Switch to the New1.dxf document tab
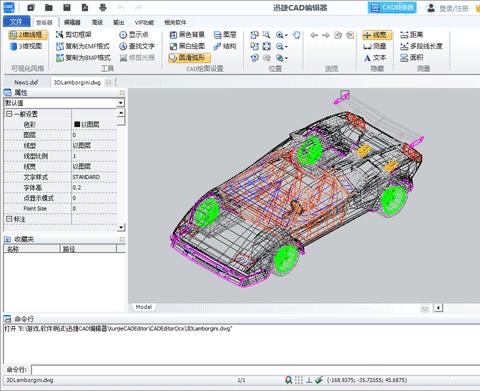This screenshot has width=480, height=391. (26, 82)
